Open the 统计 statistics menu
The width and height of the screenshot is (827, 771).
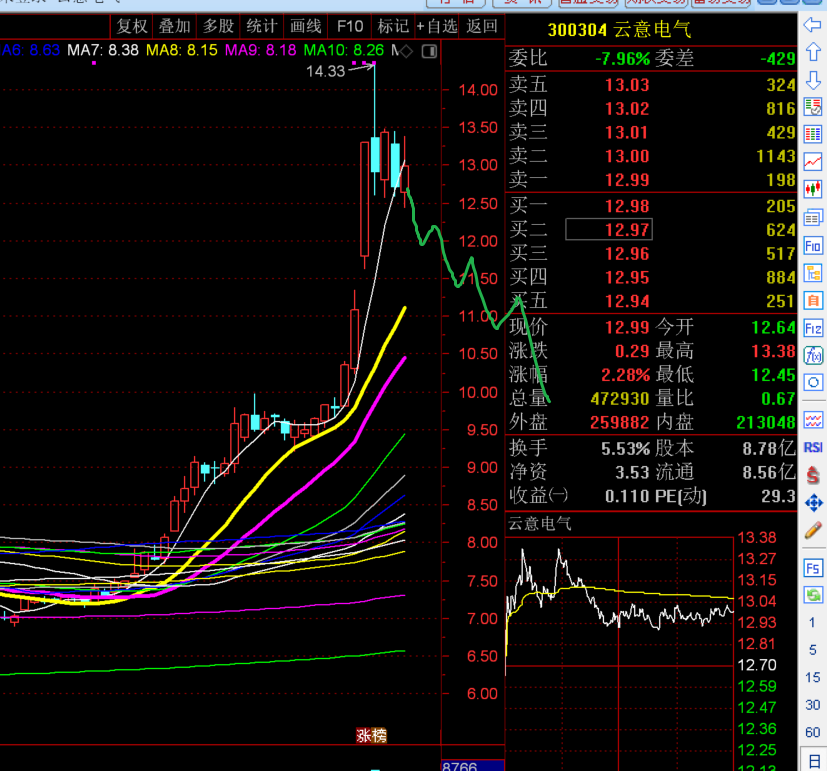click(262, 26)
